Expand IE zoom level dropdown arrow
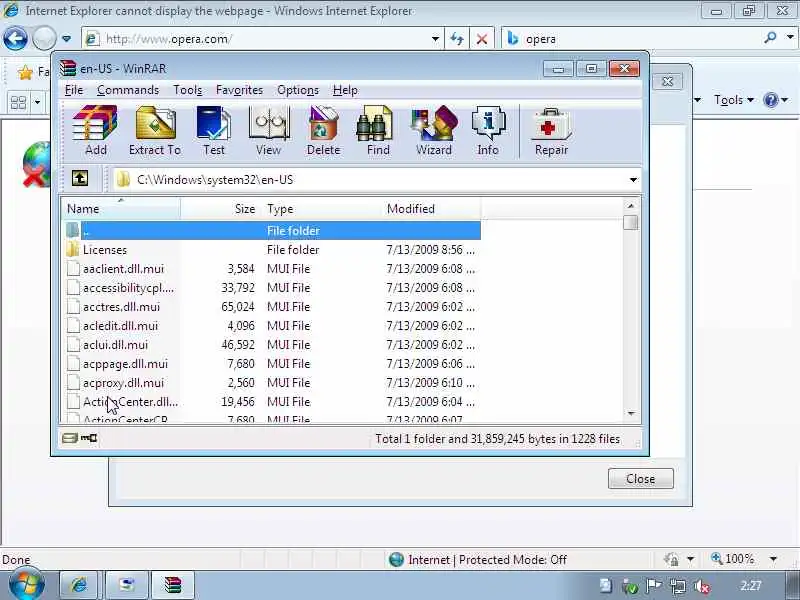The image size is (800, 600). pos(773,559)
